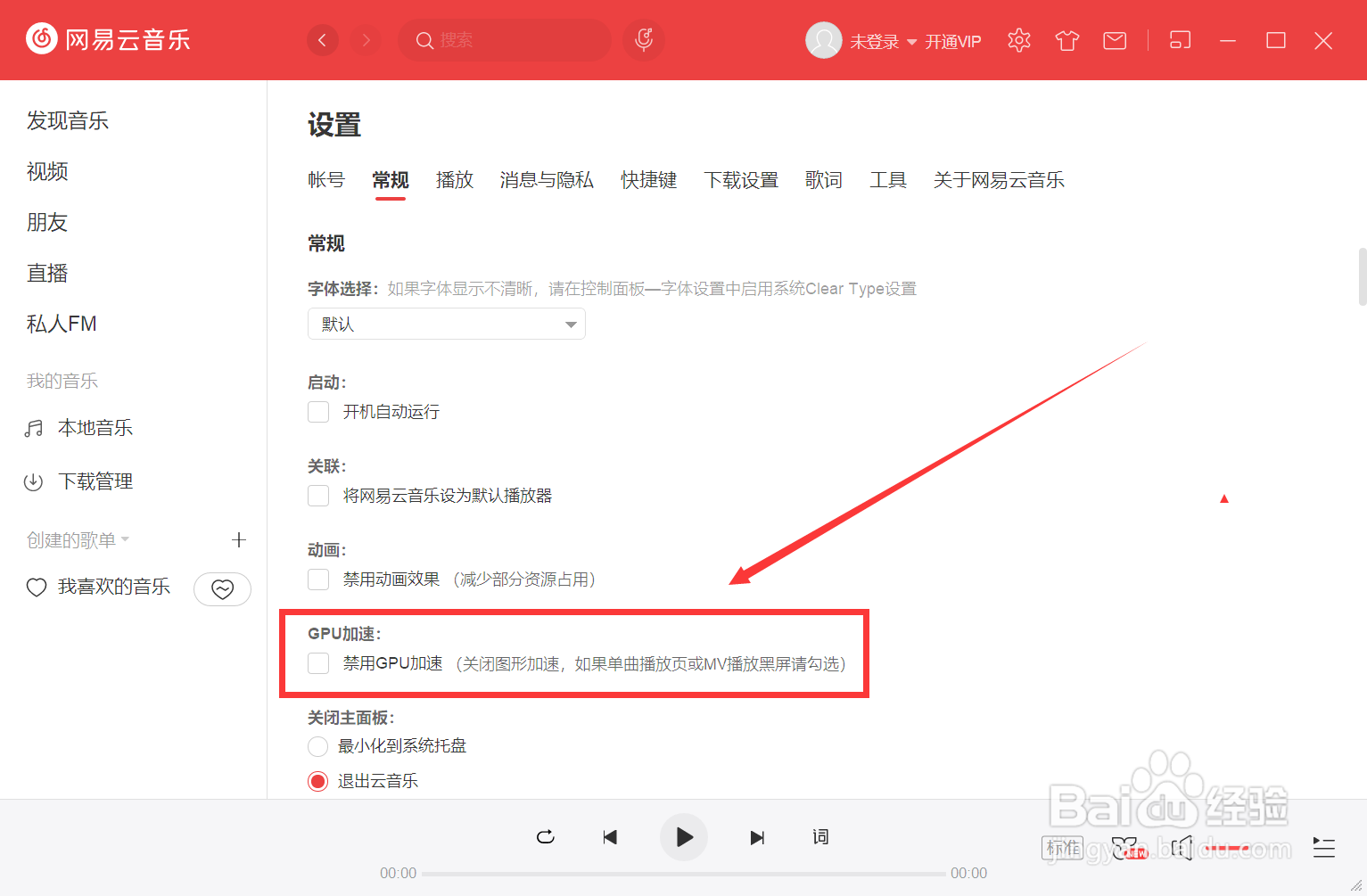
Task: Check 将网易云音乐设为默认播放器
Action: 318,496
